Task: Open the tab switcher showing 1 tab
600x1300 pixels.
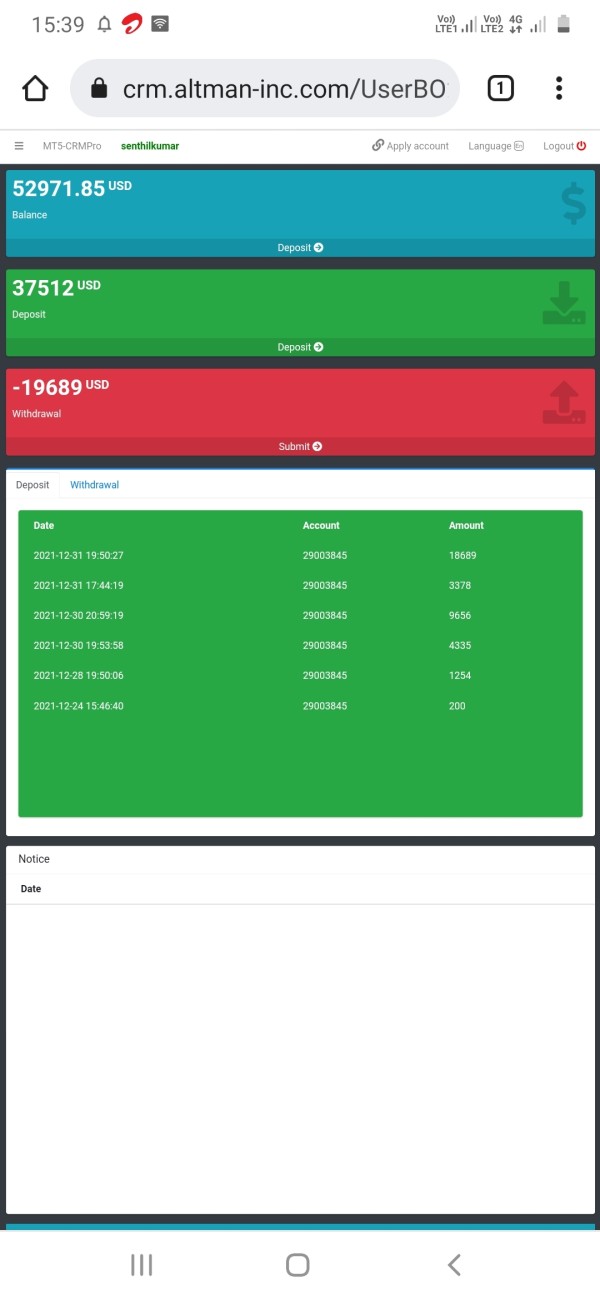Action: point(500,89)
